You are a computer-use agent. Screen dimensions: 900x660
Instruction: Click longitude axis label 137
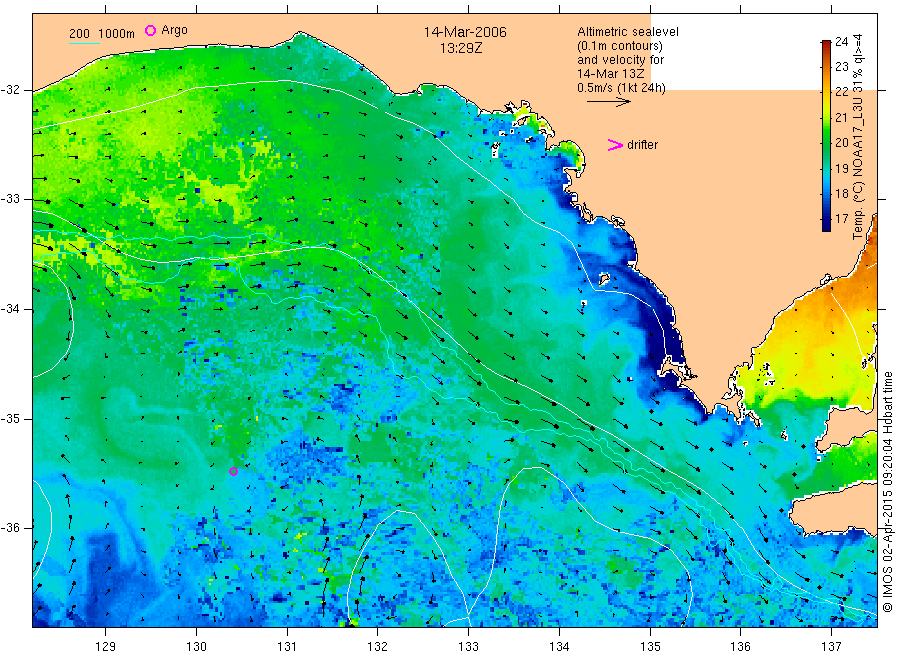831,647
